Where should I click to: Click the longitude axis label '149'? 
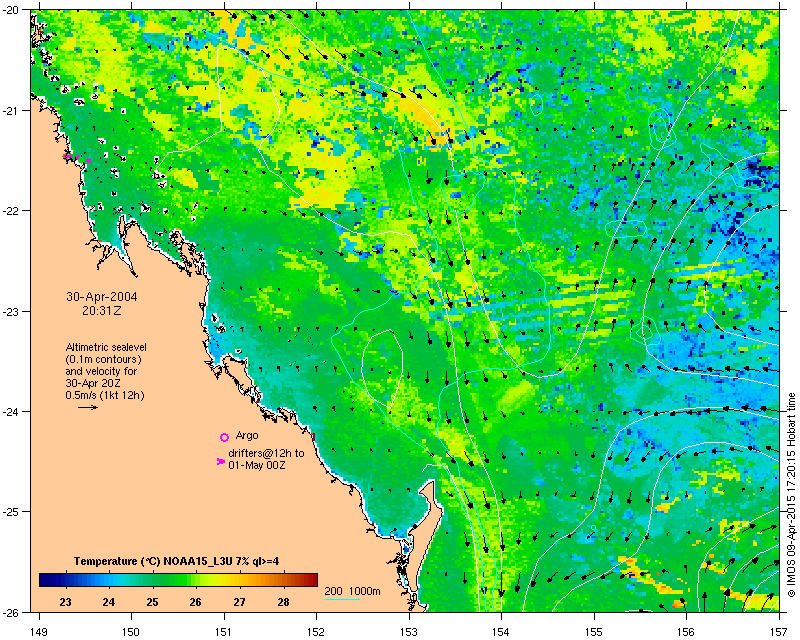pyautogui.click(x=39, y=632)
